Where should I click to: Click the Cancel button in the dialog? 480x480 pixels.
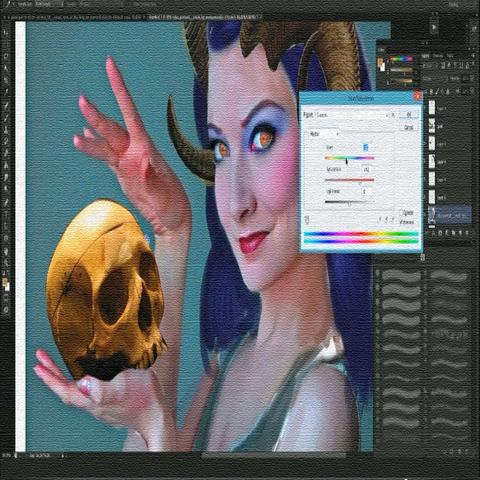[409, 127]
